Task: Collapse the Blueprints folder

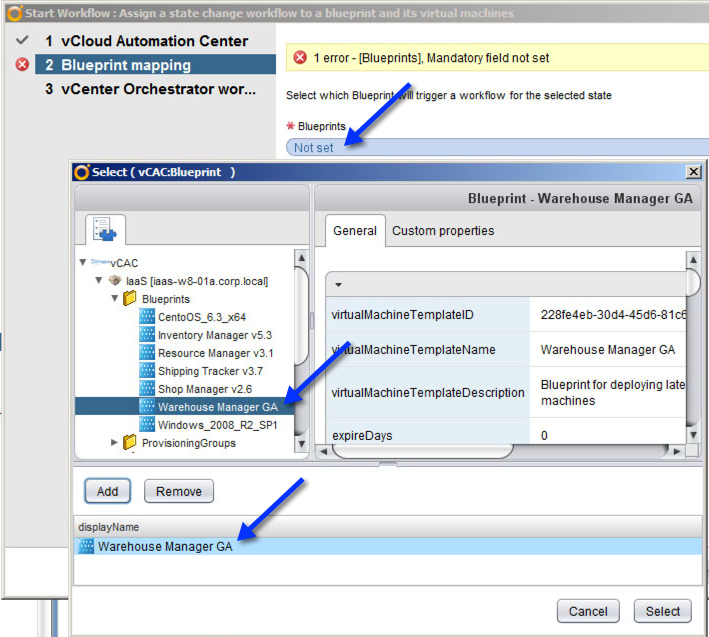Action: pyautogui.click(x=114, y=298)
